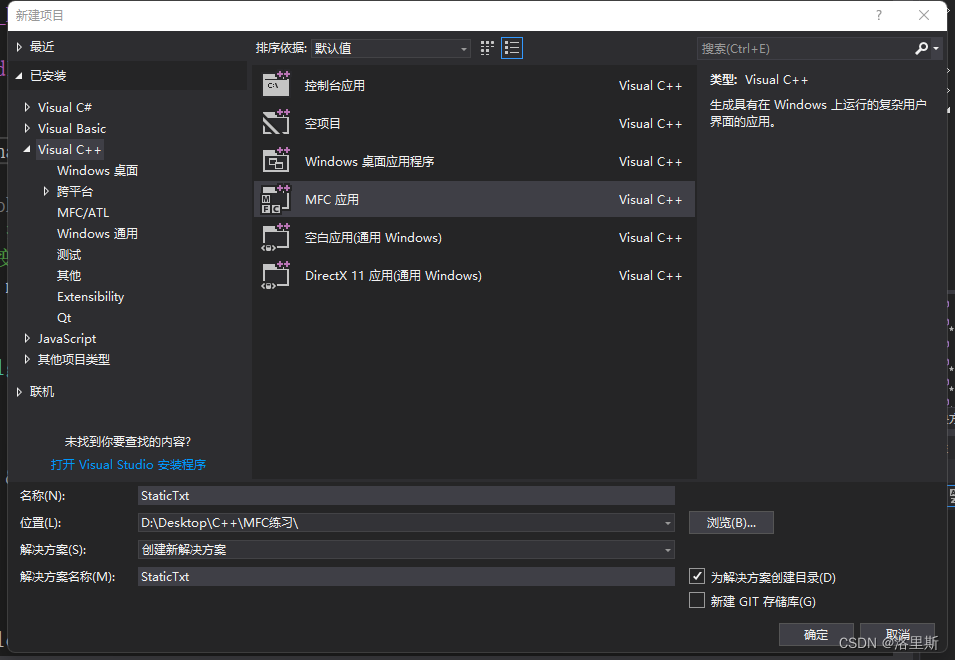
Task: Switch to small icons grid view
Action: (487, 48)
